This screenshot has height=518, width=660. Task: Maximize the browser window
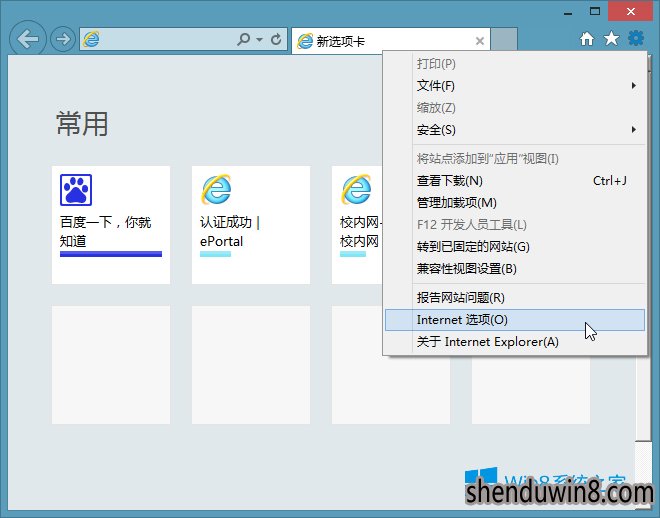pyautogui.click(x=595, y=12)
